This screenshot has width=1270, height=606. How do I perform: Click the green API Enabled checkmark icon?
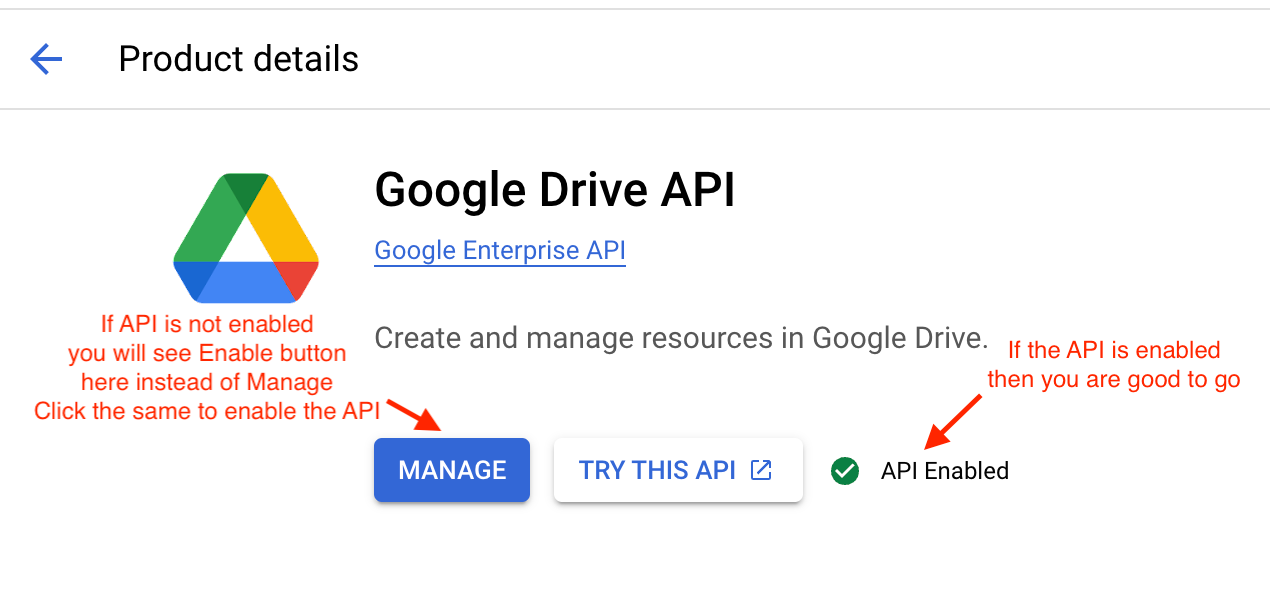845,470
